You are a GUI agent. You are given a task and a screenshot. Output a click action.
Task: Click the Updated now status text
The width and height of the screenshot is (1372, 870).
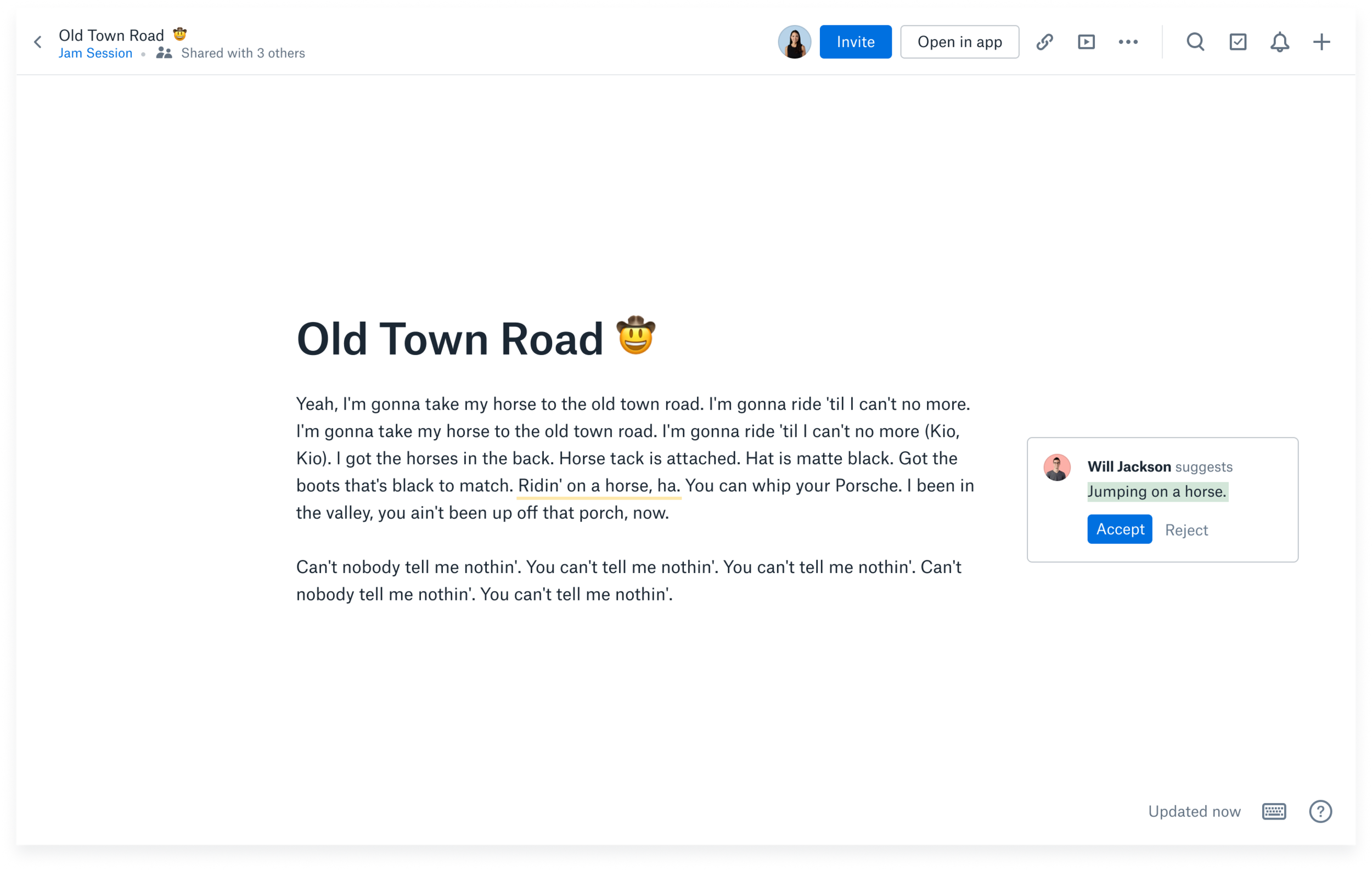[x=1194, y=811]
